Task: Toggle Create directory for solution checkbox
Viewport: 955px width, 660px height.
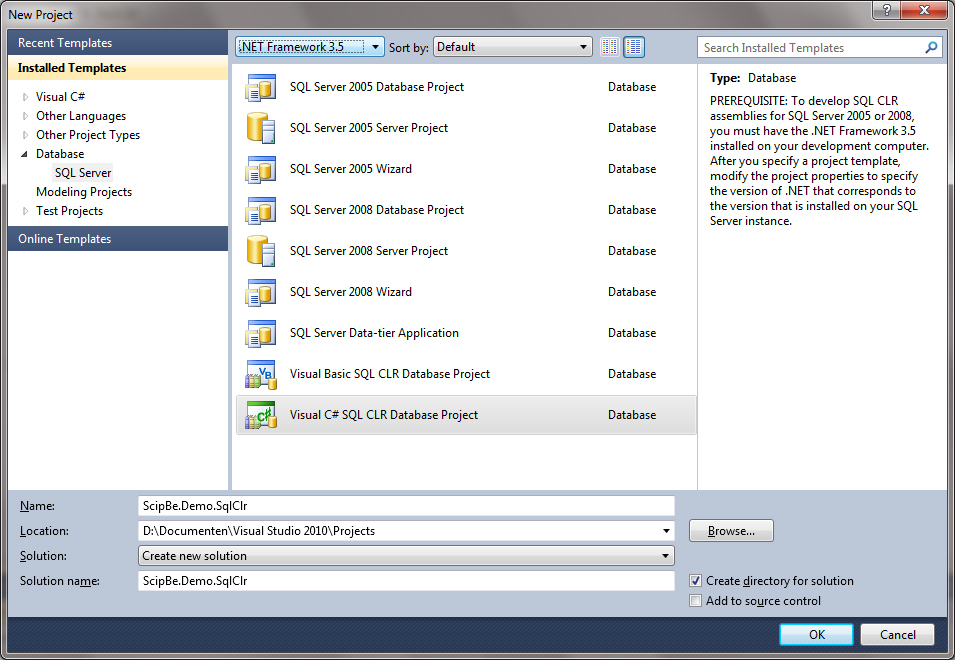Action: click(696, 581)
